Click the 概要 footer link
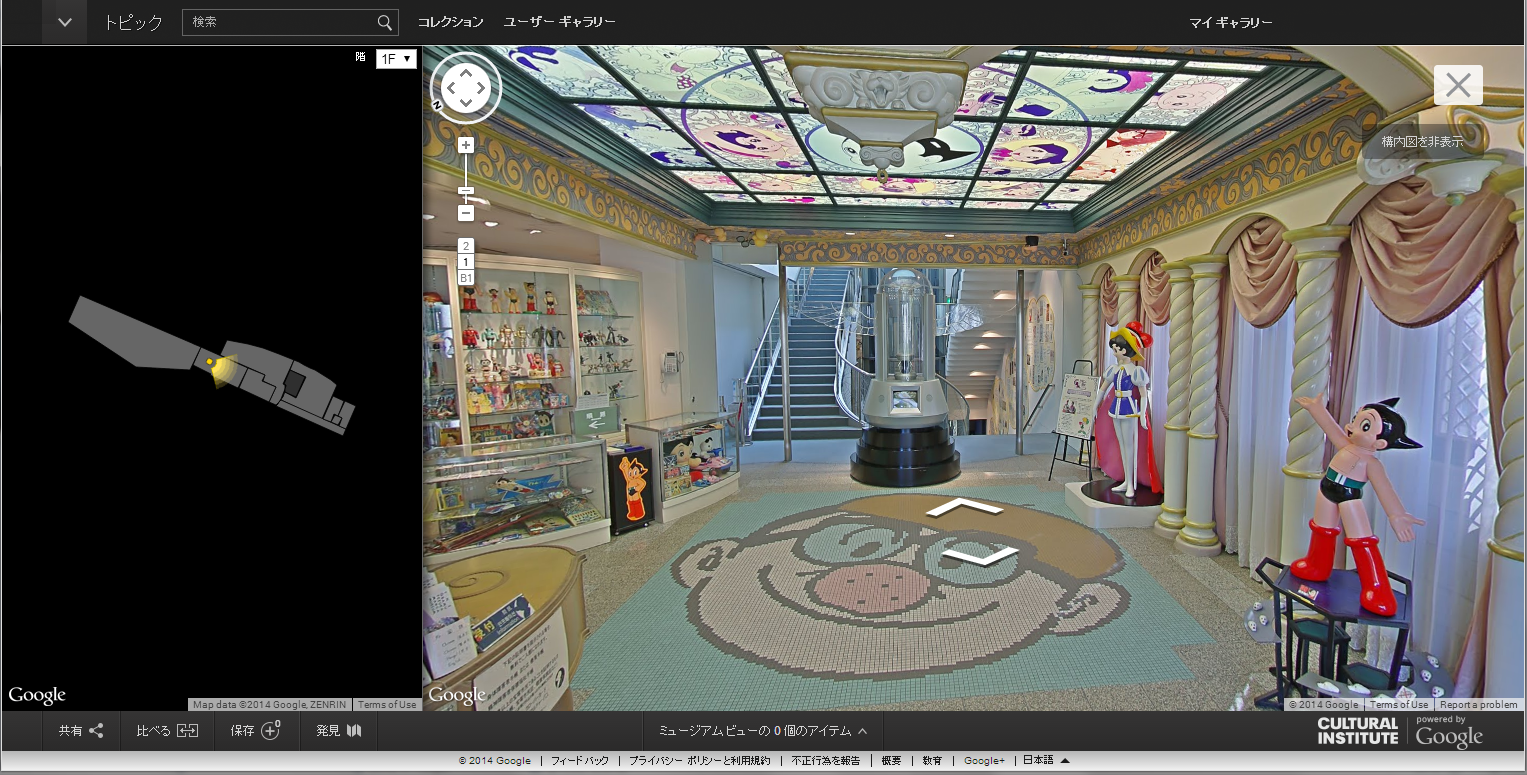Viewport: 1527px width, 775px height. coord(891,761)
